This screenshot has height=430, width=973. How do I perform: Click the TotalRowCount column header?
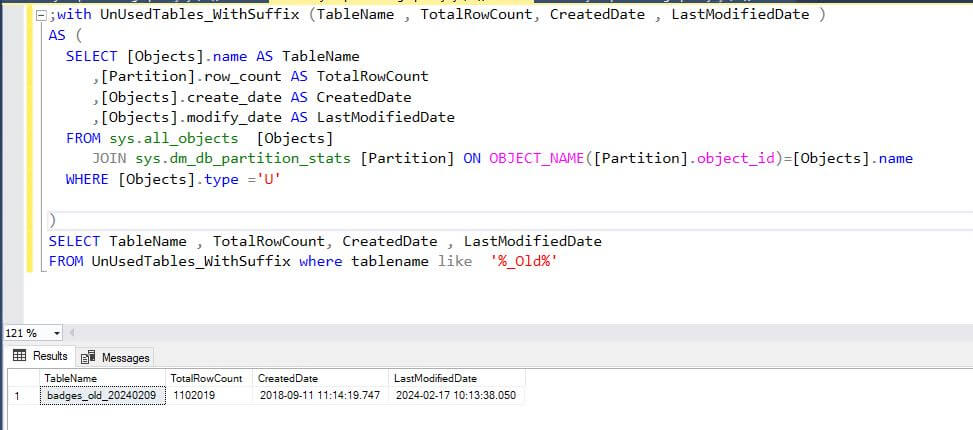(209, 378)
